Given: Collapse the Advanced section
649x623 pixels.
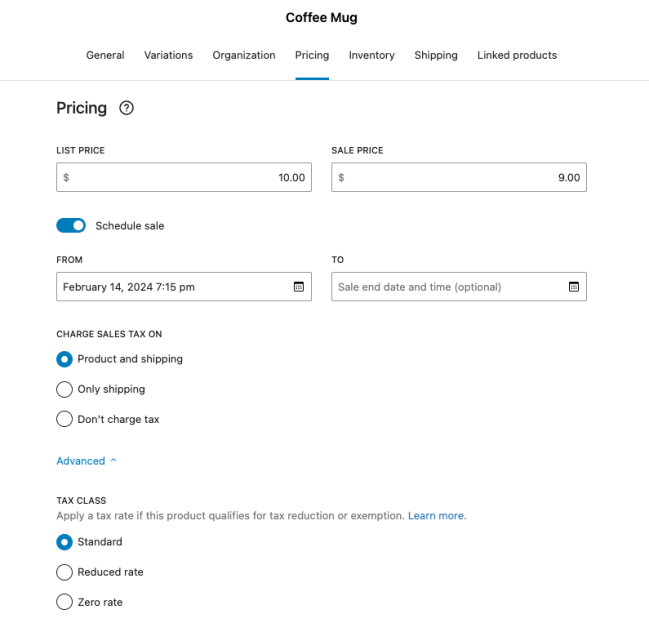Looking at the screenshot, I should tap(86, 461).
